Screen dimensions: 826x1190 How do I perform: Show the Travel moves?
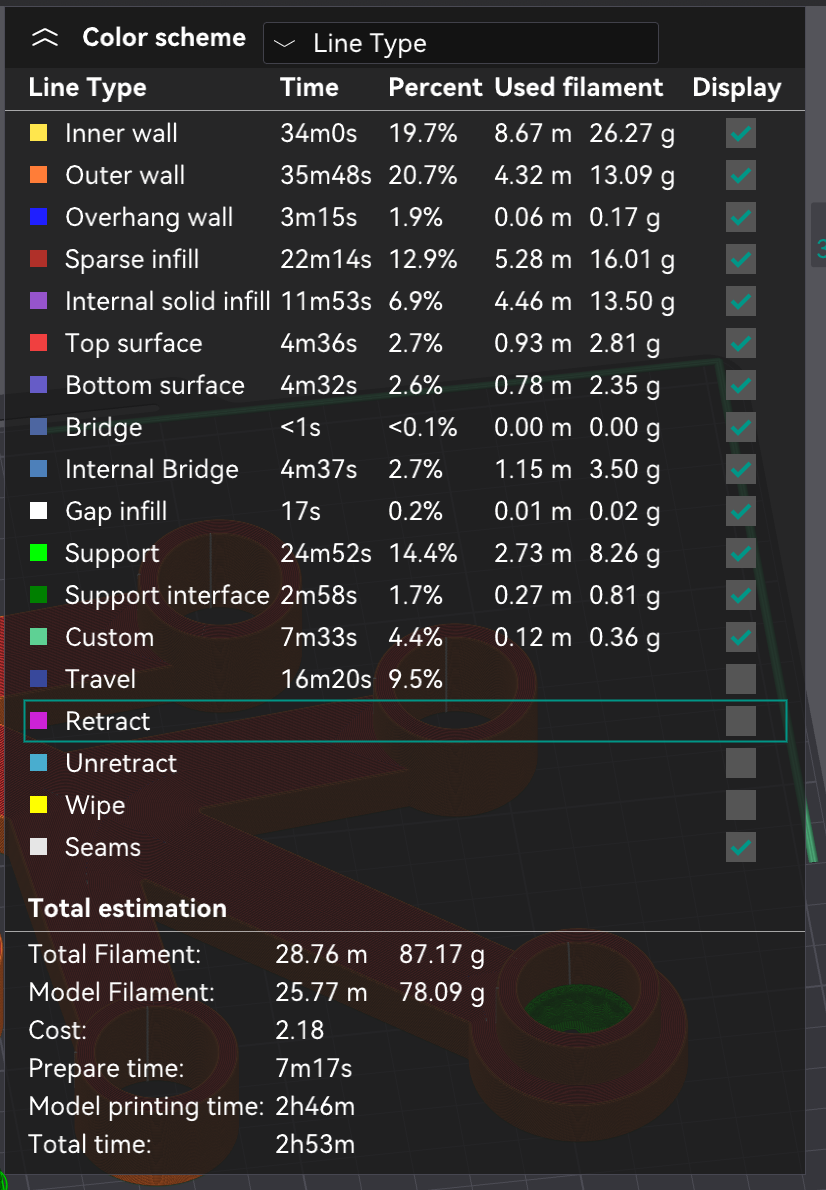(740, 678)
